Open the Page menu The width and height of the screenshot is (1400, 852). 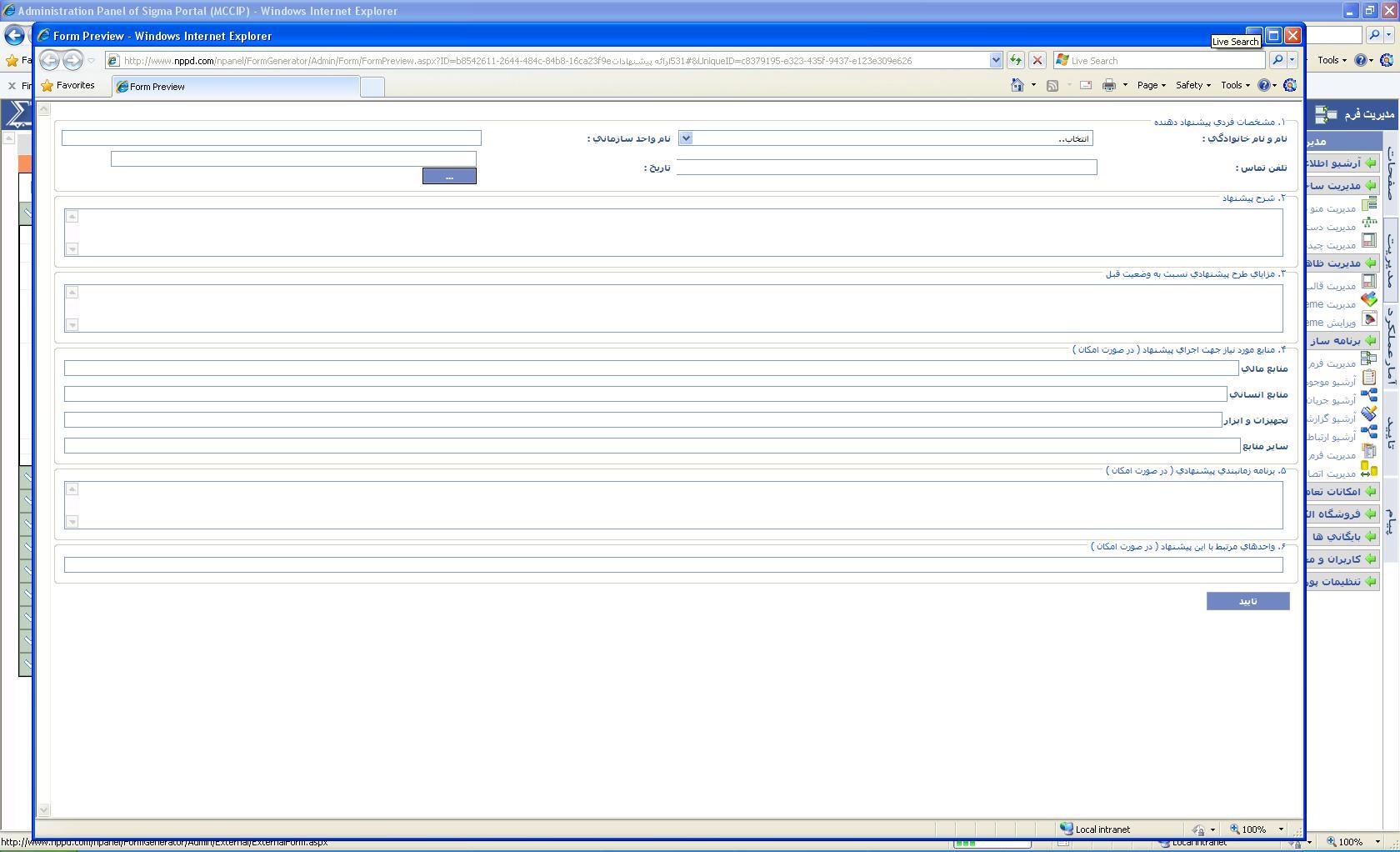(1152, 85)
